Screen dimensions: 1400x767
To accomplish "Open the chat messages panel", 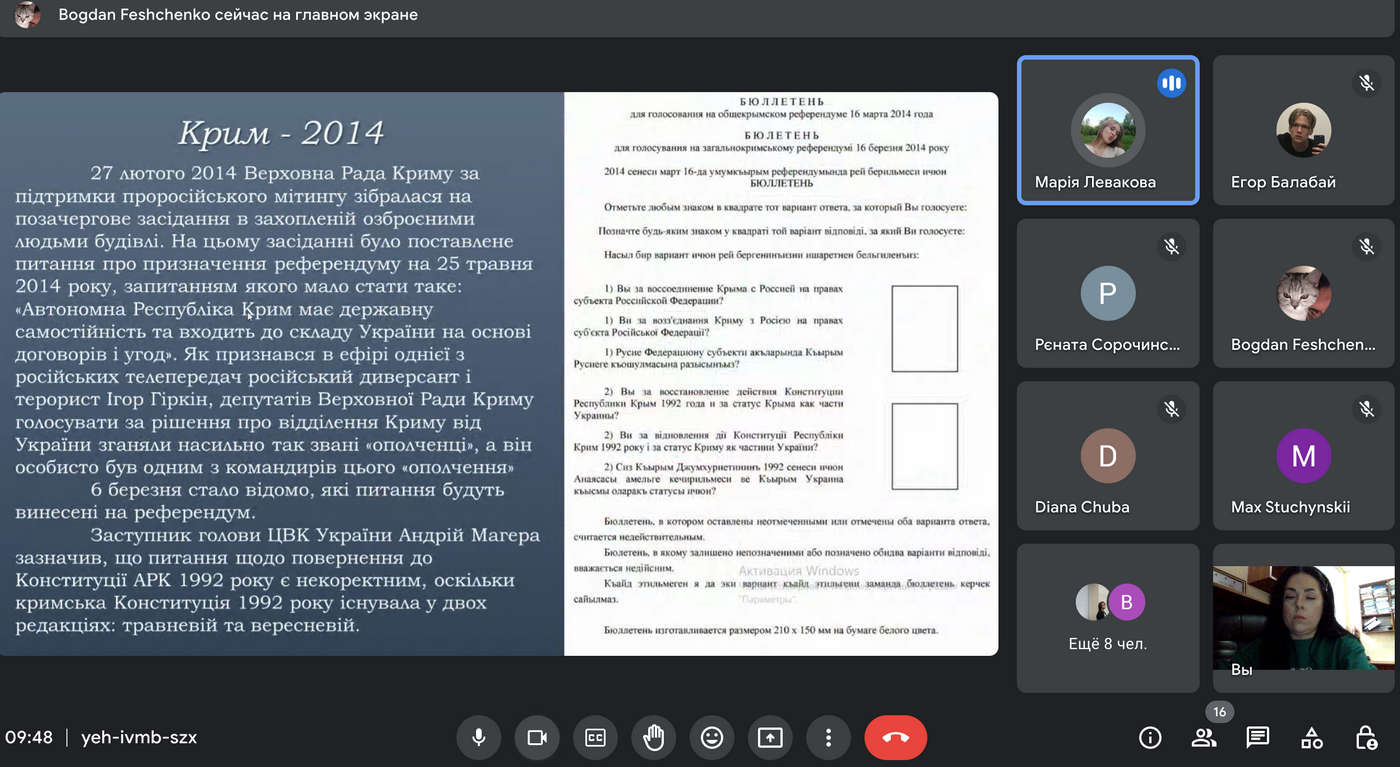I will tap(1258, 738).
